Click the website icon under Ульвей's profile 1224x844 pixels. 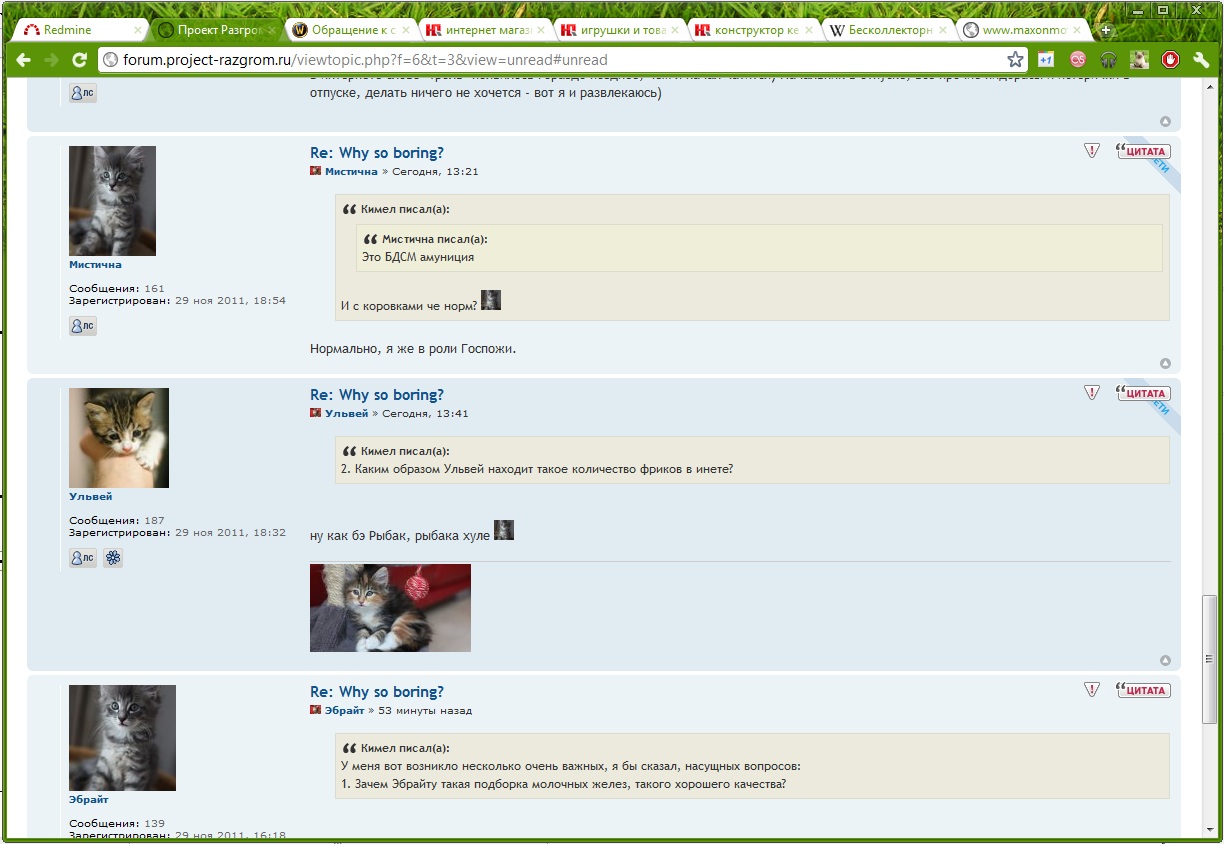114,558
